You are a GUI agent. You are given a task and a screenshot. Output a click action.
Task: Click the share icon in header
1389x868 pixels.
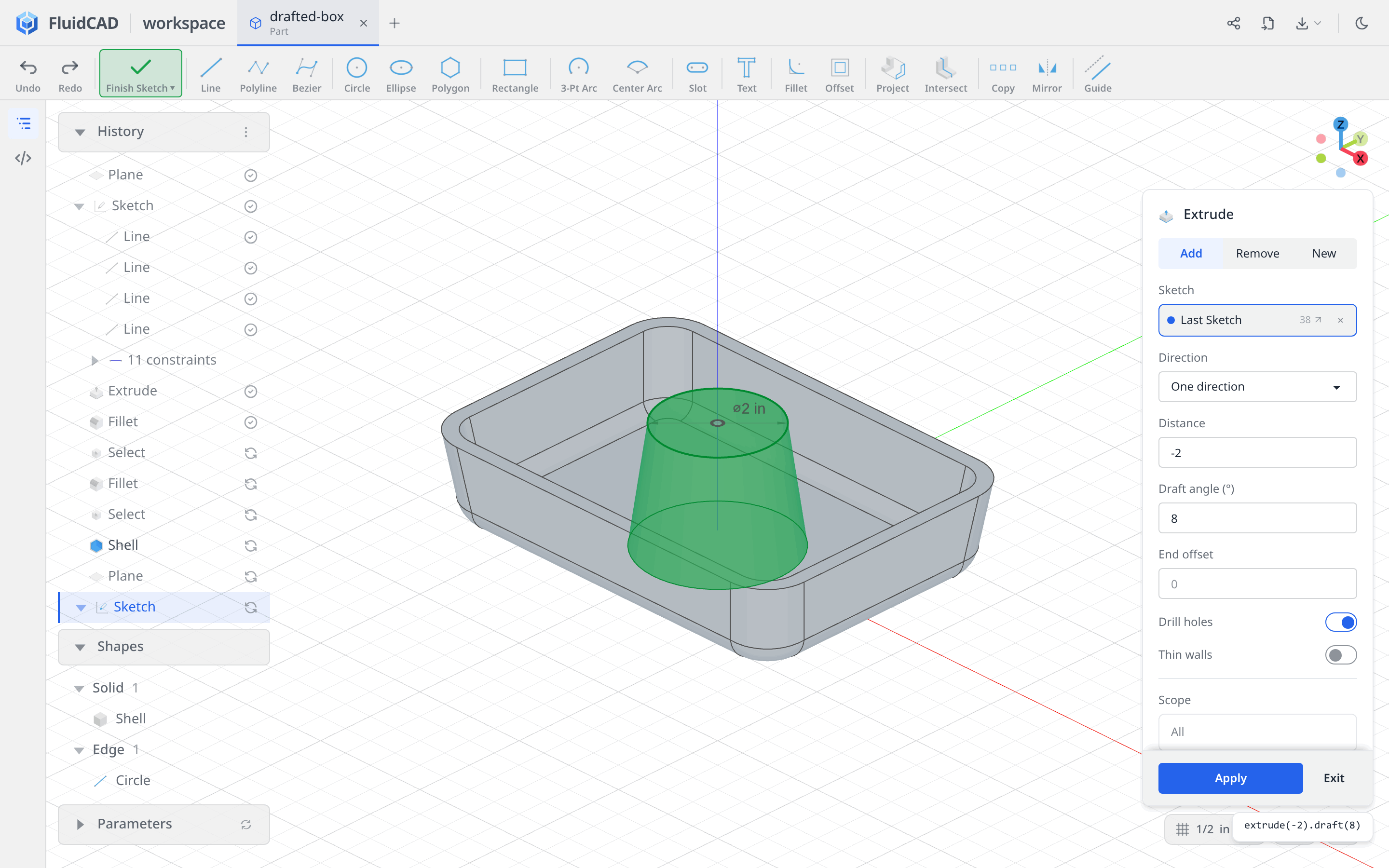point(1233,23)
